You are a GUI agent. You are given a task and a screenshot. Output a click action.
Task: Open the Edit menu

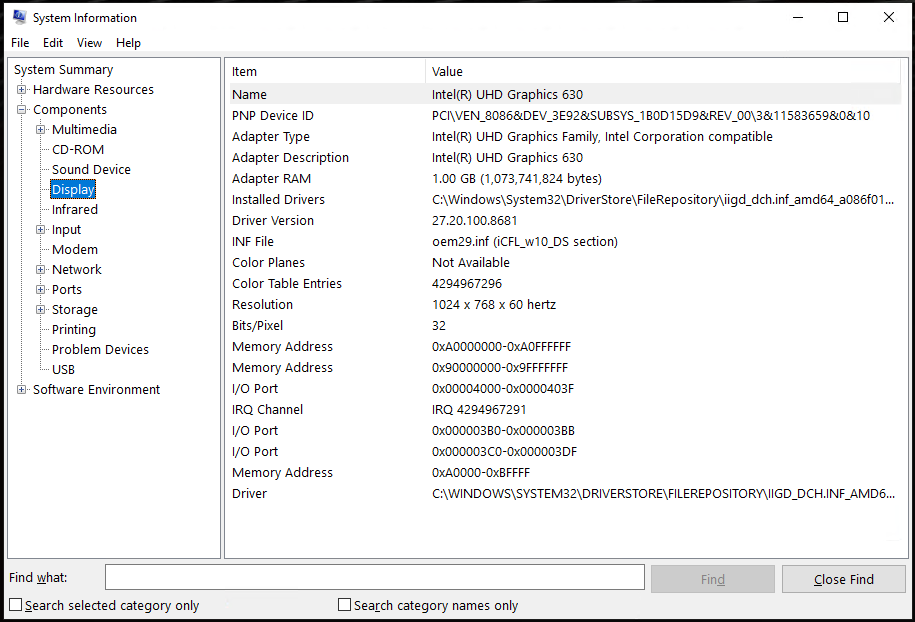pos(53,43)
